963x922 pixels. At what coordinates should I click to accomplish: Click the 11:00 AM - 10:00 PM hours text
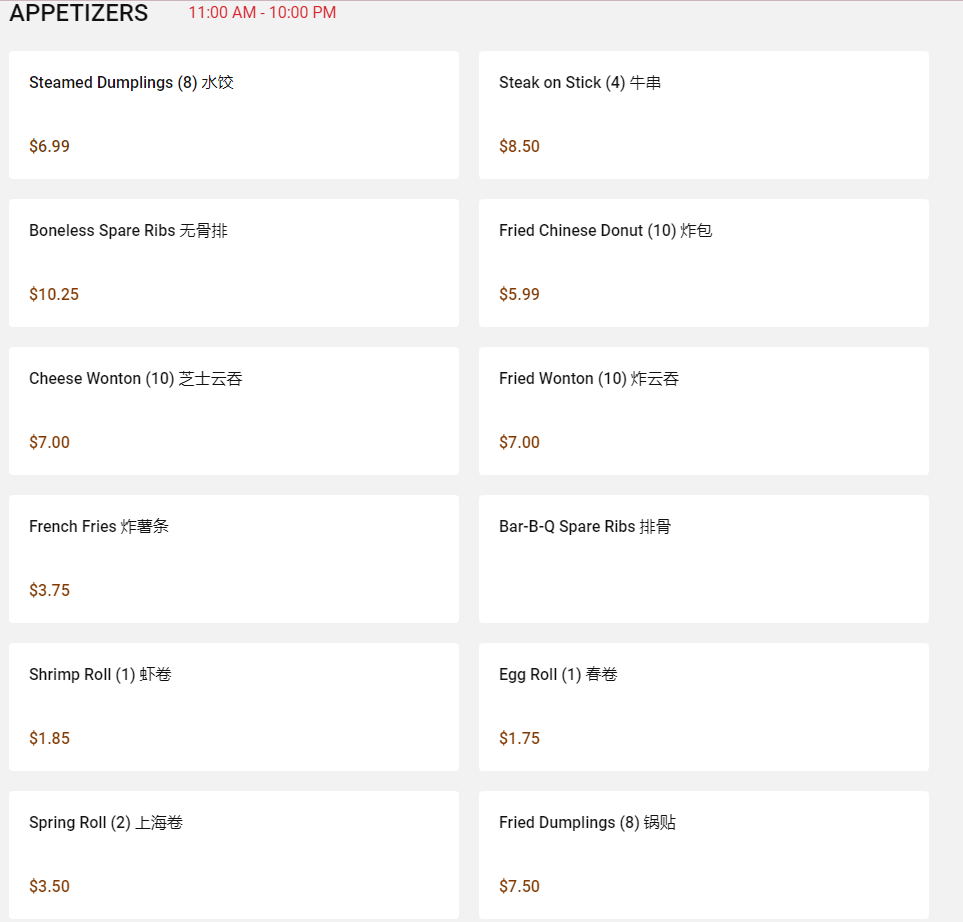(262, 13)
